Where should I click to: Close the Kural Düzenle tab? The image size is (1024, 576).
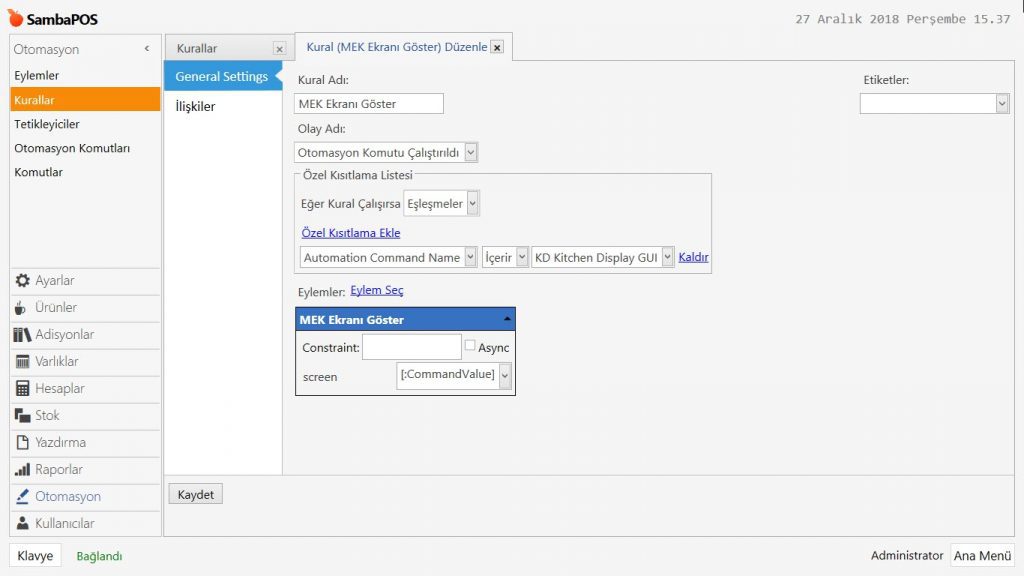(497, 47)
